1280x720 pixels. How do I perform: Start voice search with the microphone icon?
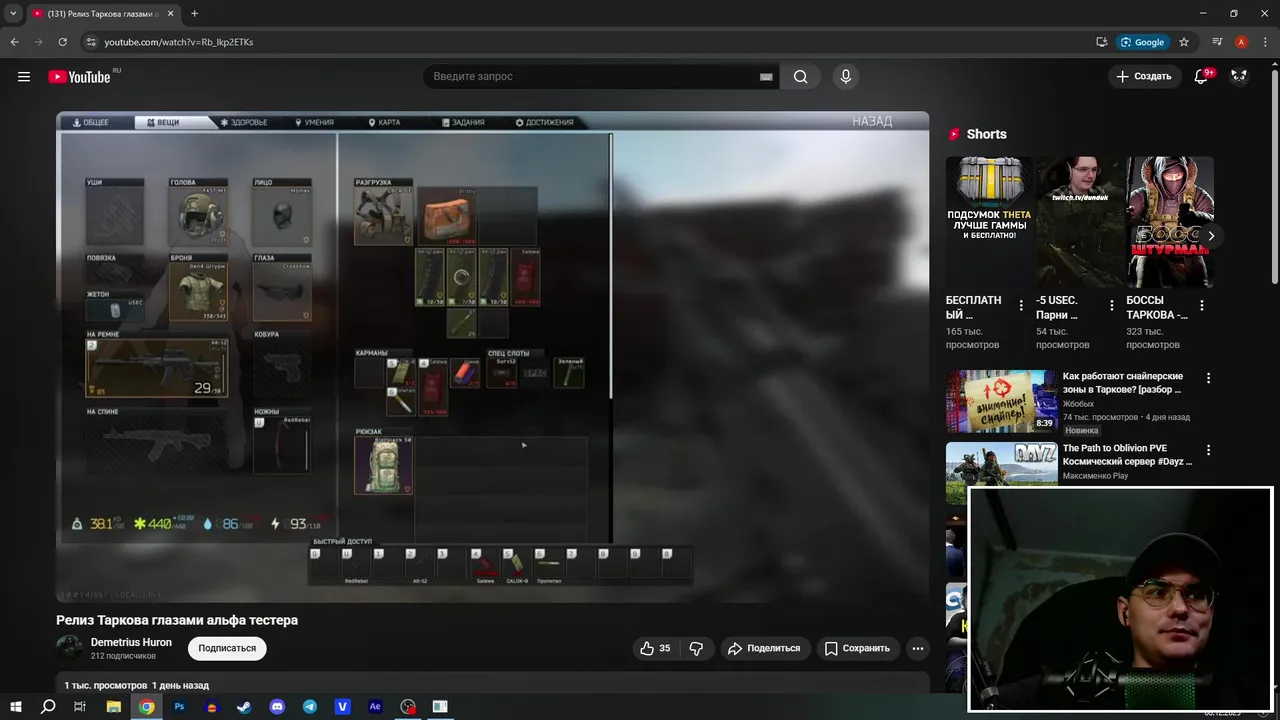pos(846,77)
